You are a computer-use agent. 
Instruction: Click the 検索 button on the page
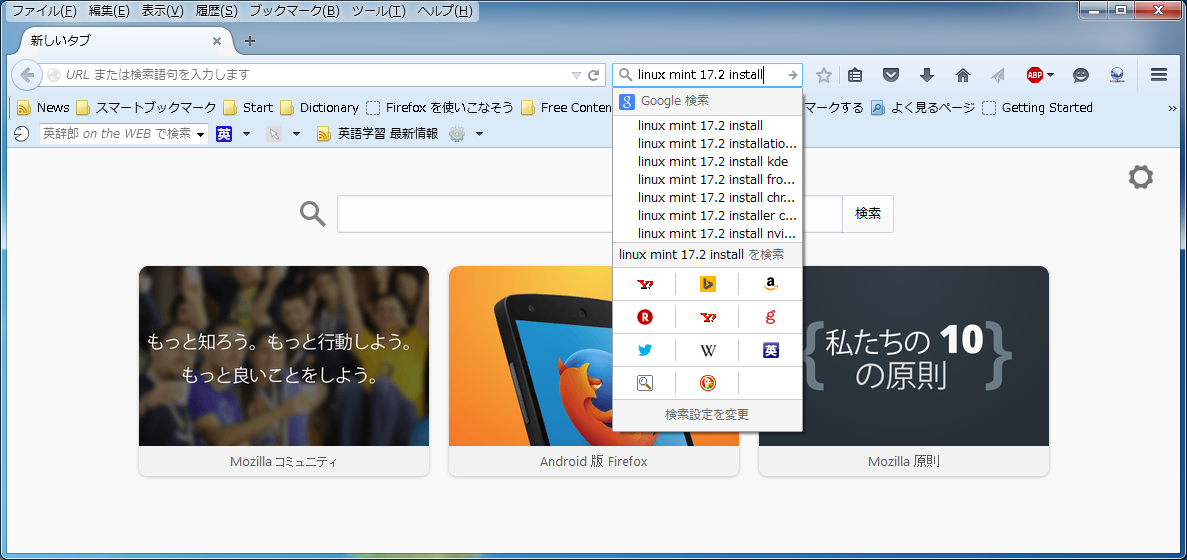[868, 214]
